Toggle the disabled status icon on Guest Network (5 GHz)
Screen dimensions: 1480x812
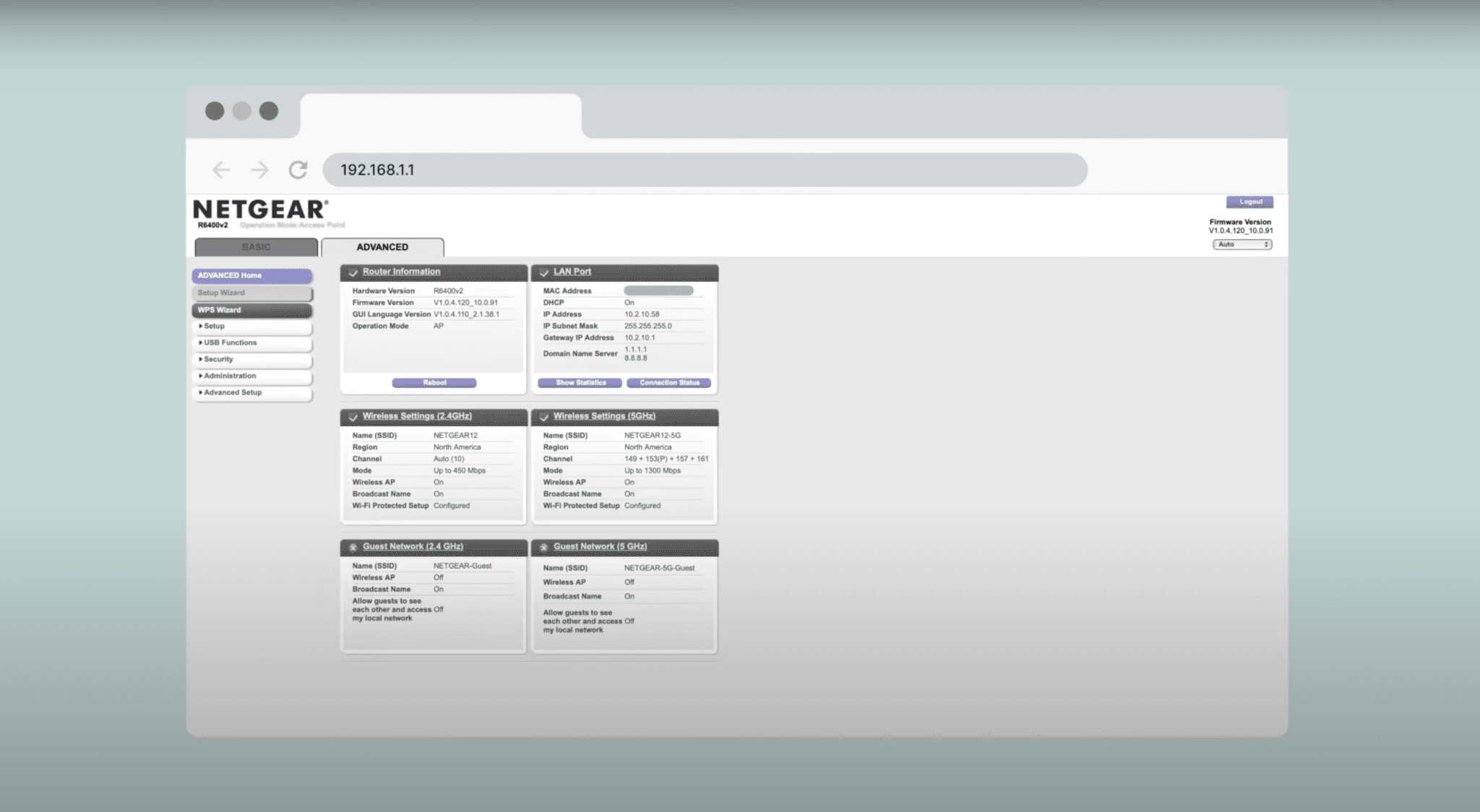(x=544, y=548)
